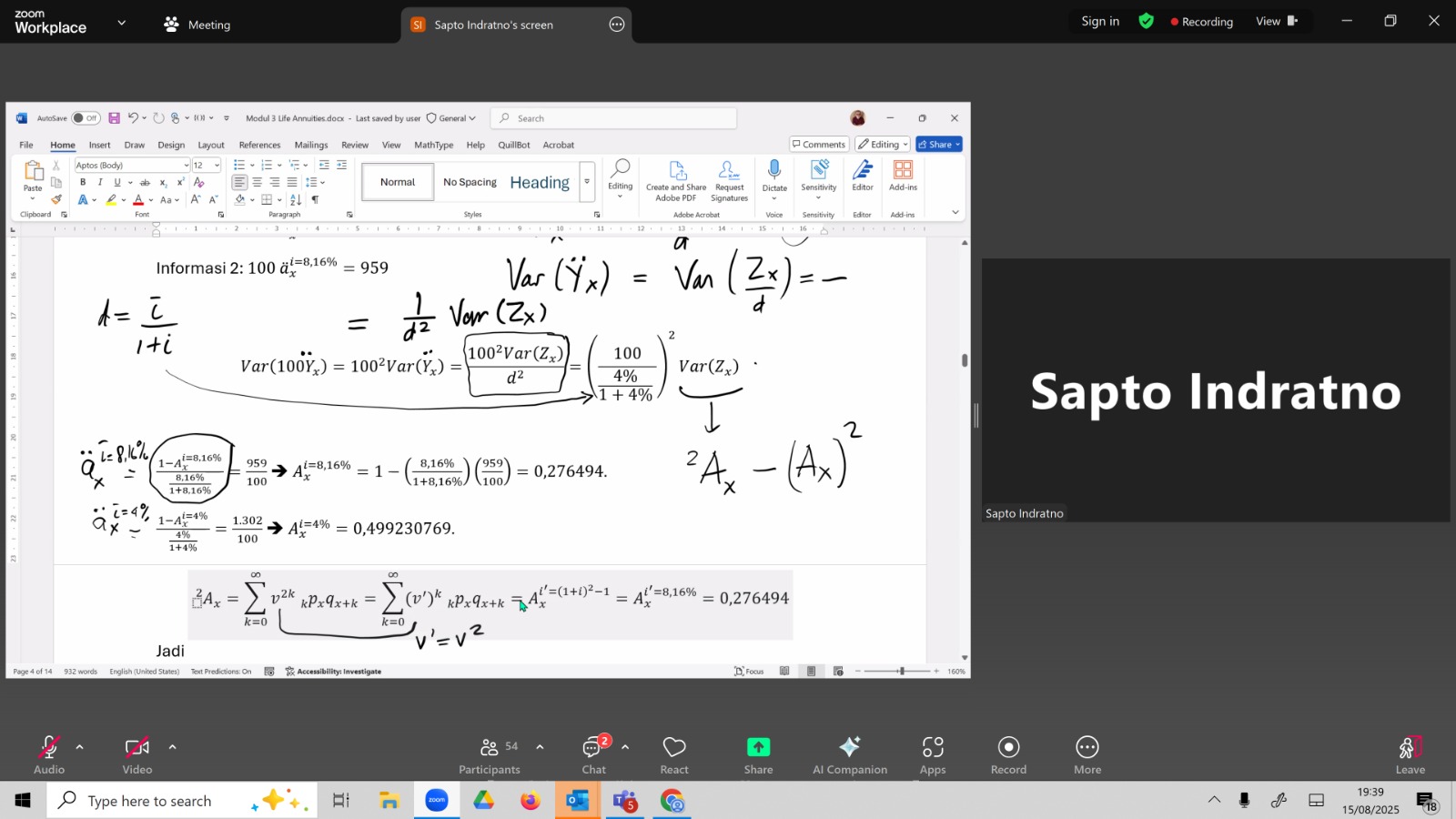This screenshot has height=819, width=1456.
Task: Click the green Share screen icon
Action: click(x=758, y=748)
